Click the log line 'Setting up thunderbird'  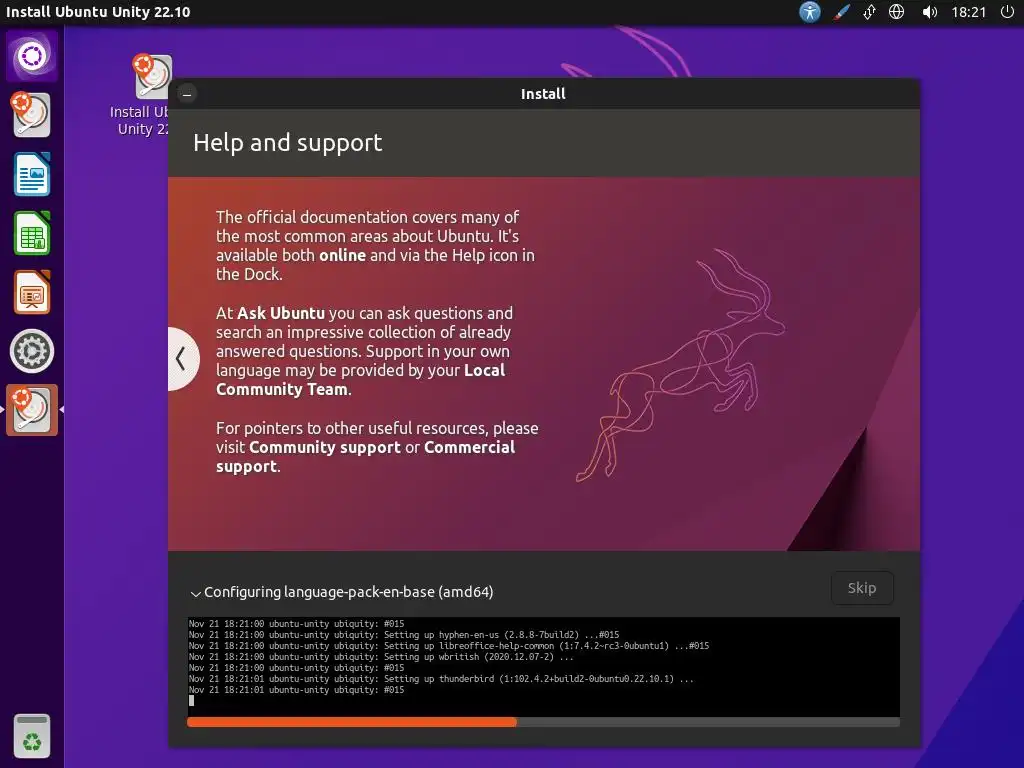click(x=441, y=679)
